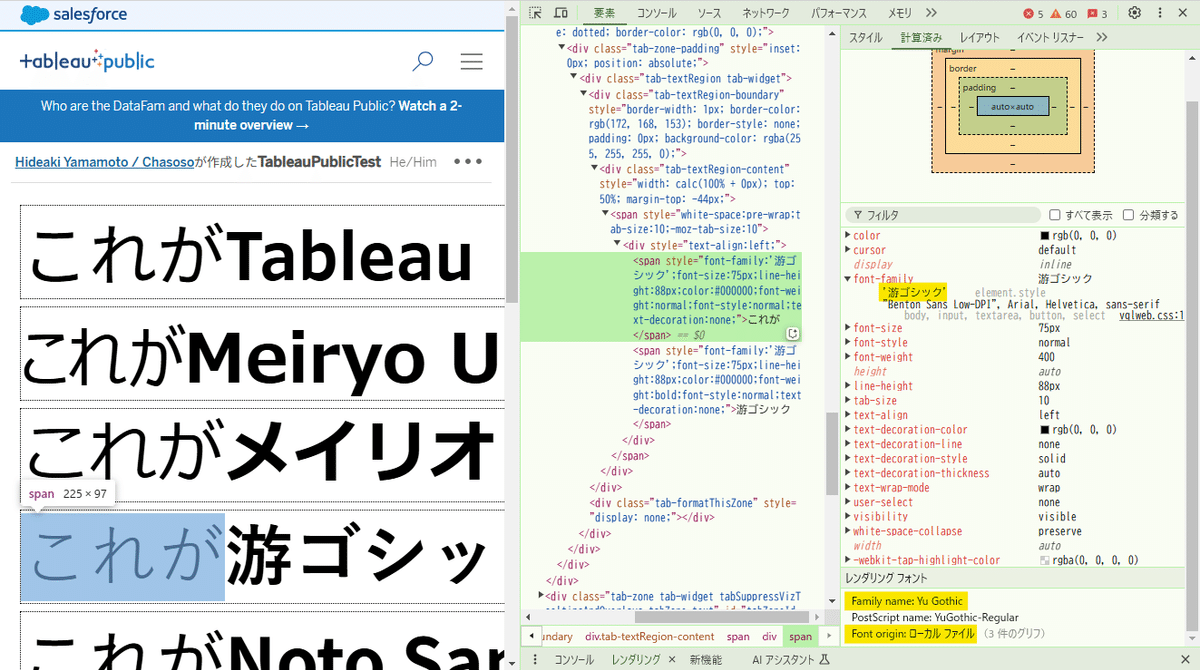Open the vqlweb.css:1 source link

click(x=1151, y=316)
